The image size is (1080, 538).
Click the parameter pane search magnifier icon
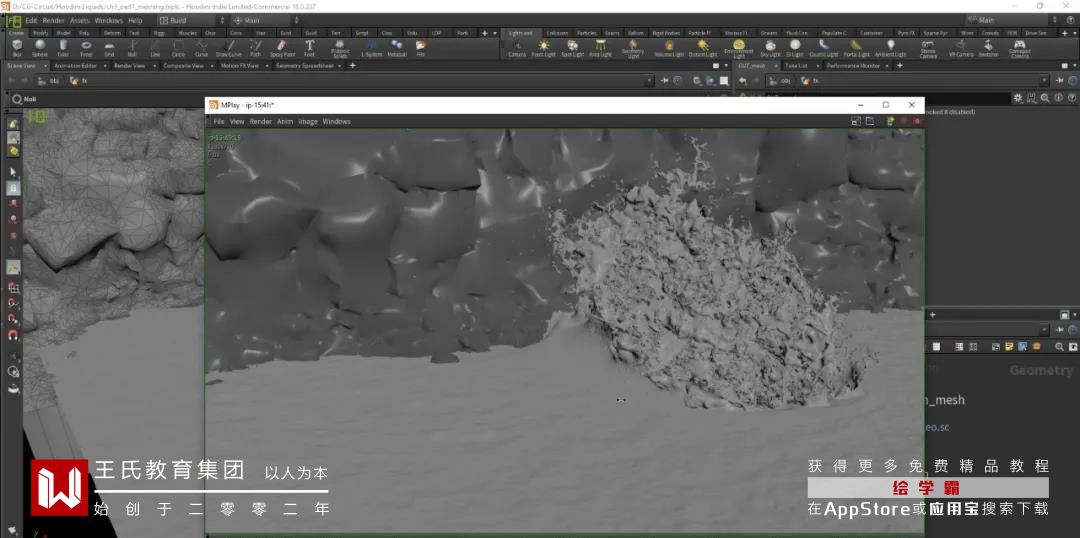[x=1046, y=99]
